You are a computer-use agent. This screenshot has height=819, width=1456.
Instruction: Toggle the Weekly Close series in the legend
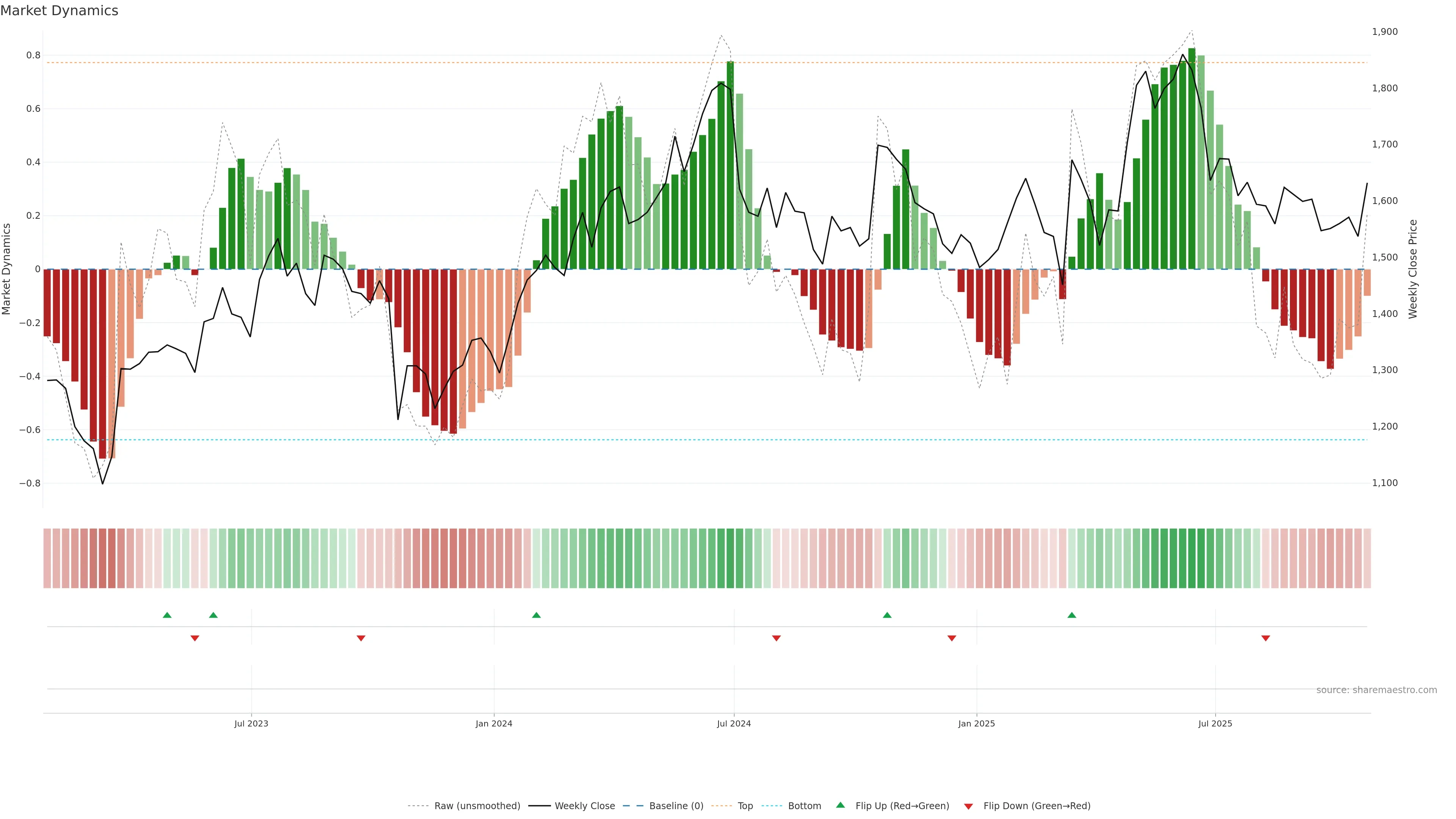click(584, 806)
